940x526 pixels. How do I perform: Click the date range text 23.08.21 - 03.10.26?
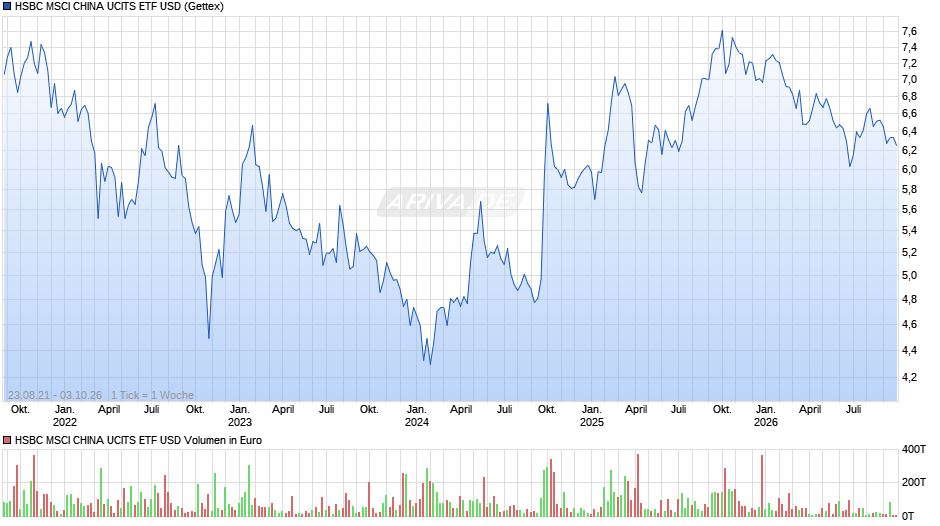point(55,395)
